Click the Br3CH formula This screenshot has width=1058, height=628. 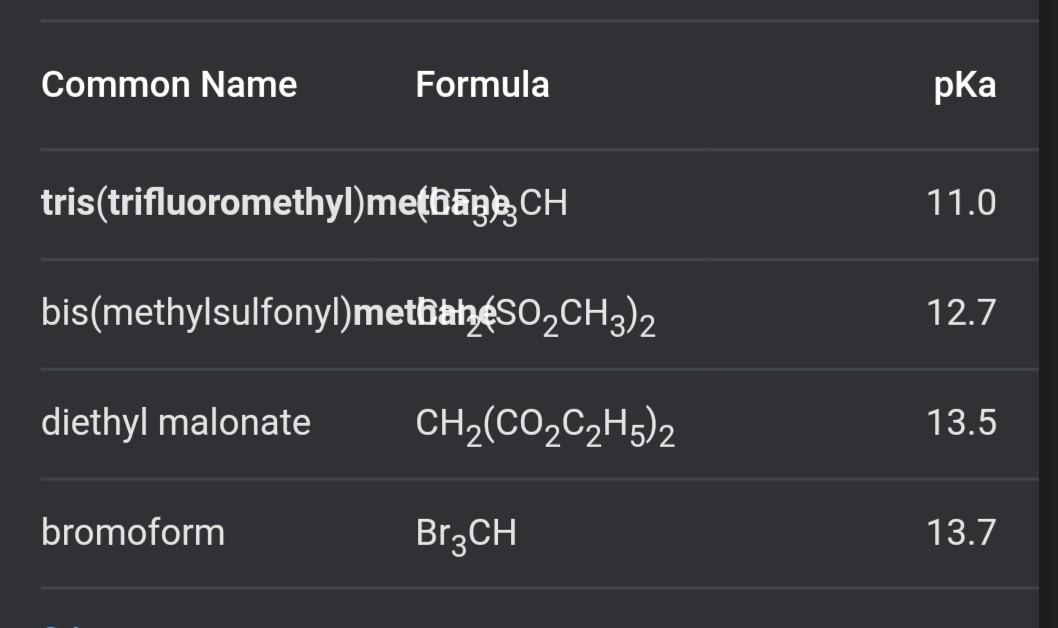point(466,534)
